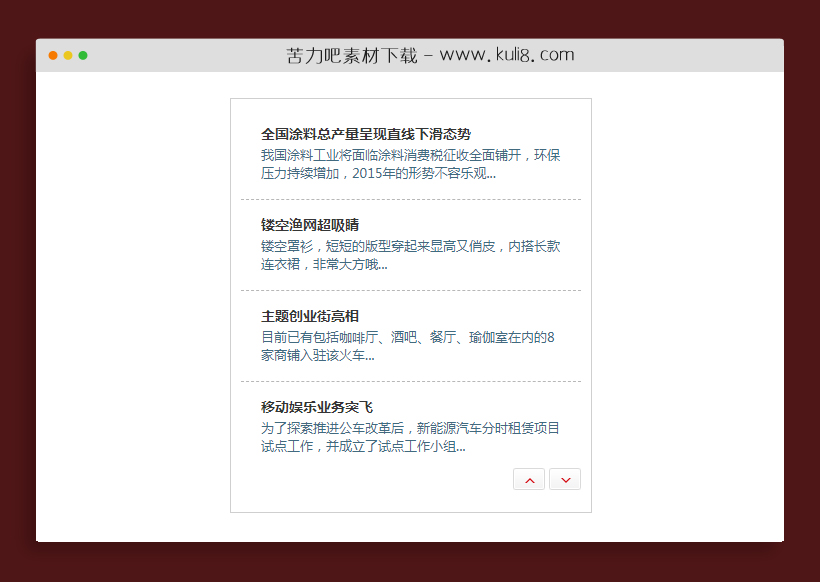The height and width of the screenshot is (582, 820).
Task: Select the down chevron to view next news
Action: [565, 479]
